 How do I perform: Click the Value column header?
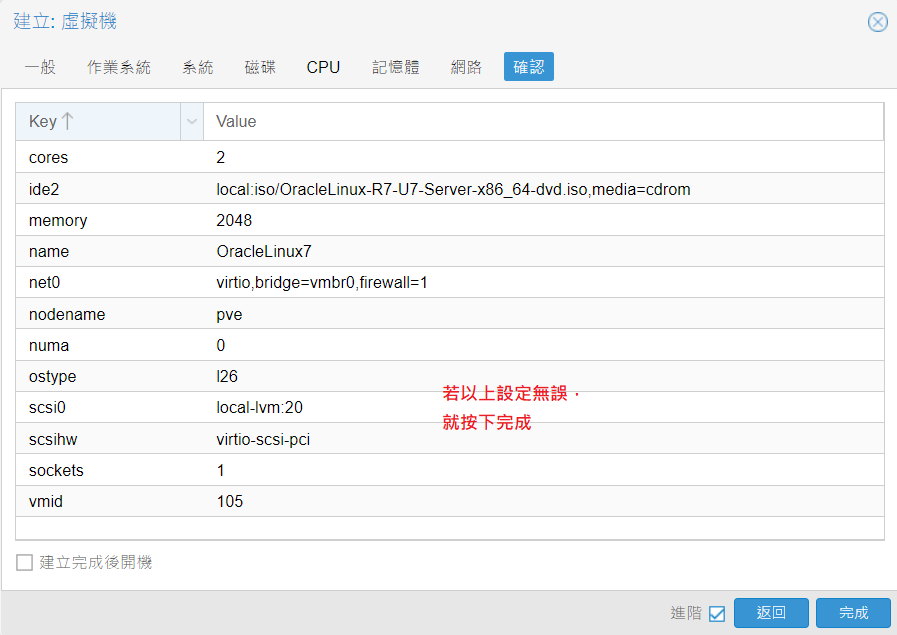pos(543,122)
